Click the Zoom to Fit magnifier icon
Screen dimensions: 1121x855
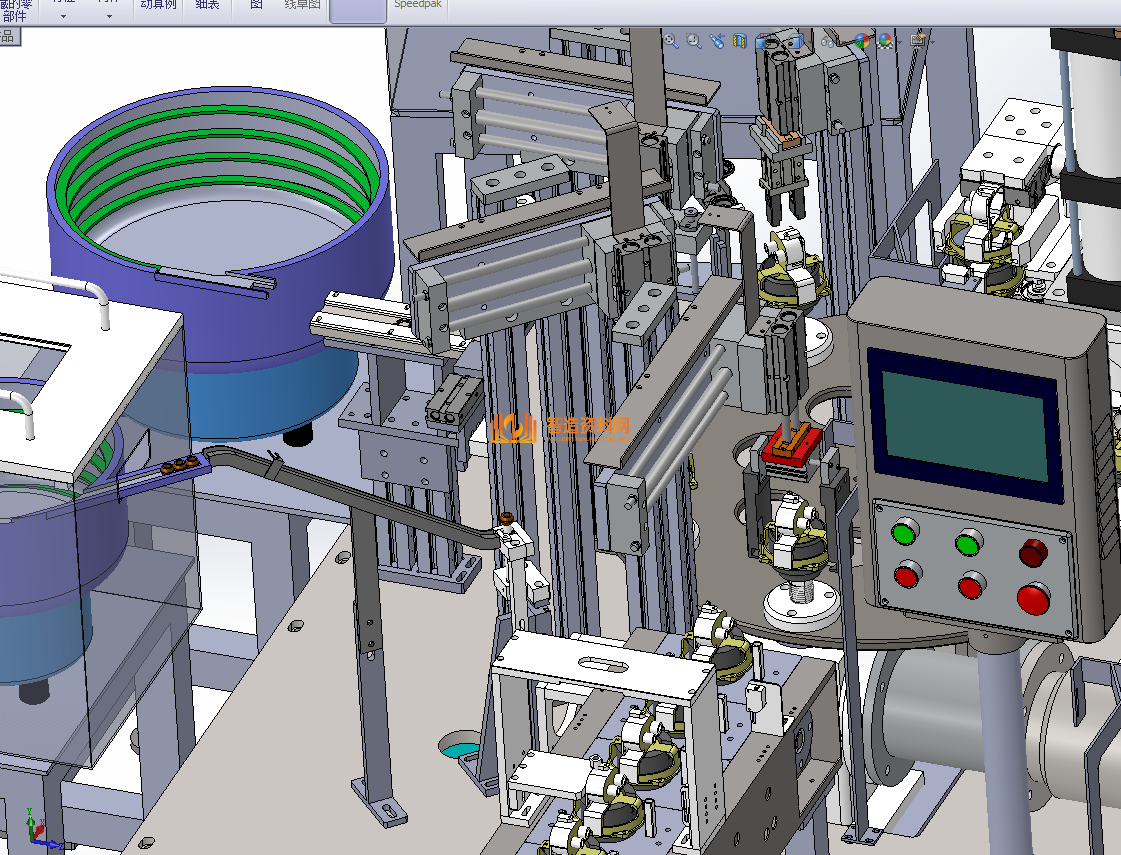click(671, 41)
